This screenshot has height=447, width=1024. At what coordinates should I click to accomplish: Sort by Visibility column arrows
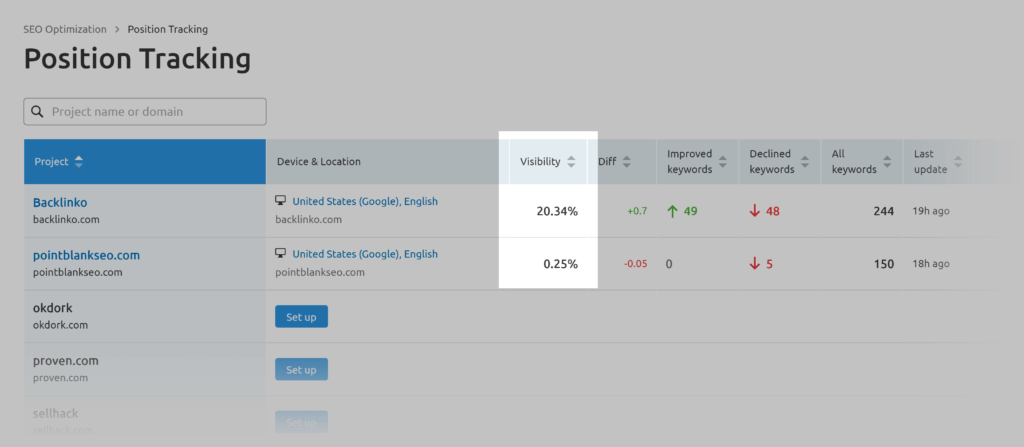pyautogui.click(x=571, y=162)
